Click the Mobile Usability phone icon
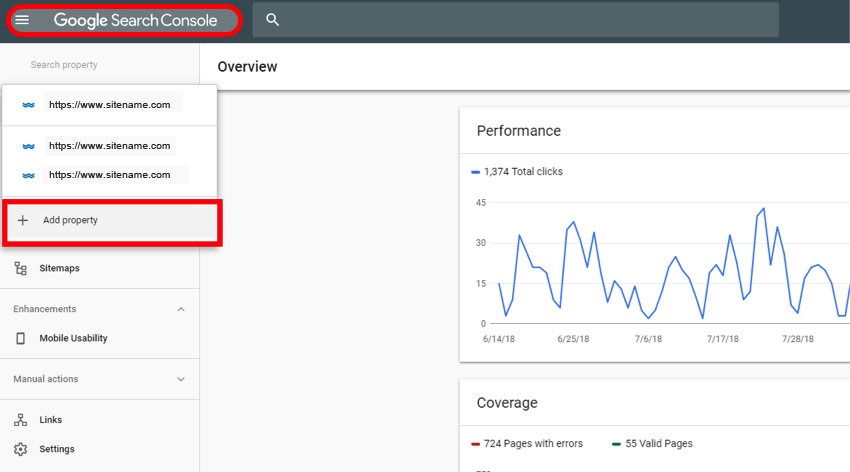The width and height of the screenshot is (850, 472). pyautogui.click(x=21, y=338)
